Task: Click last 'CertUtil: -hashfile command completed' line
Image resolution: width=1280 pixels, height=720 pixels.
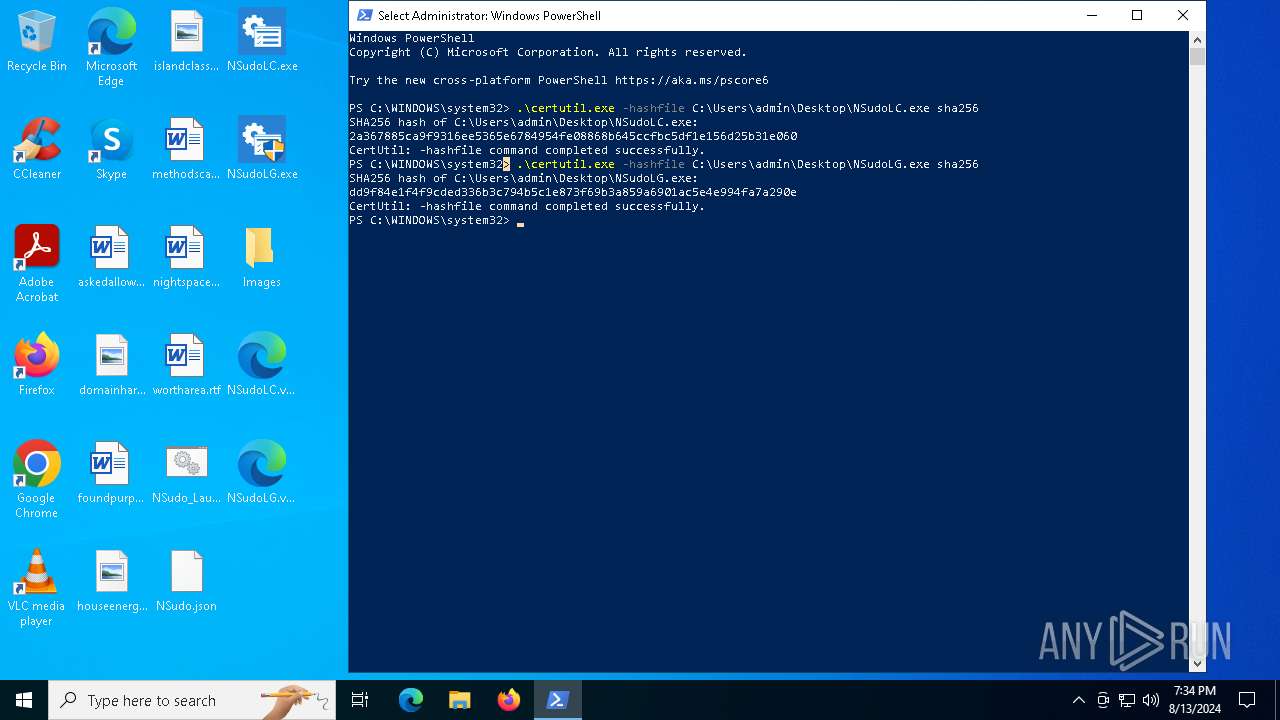Action: point(527,206)
